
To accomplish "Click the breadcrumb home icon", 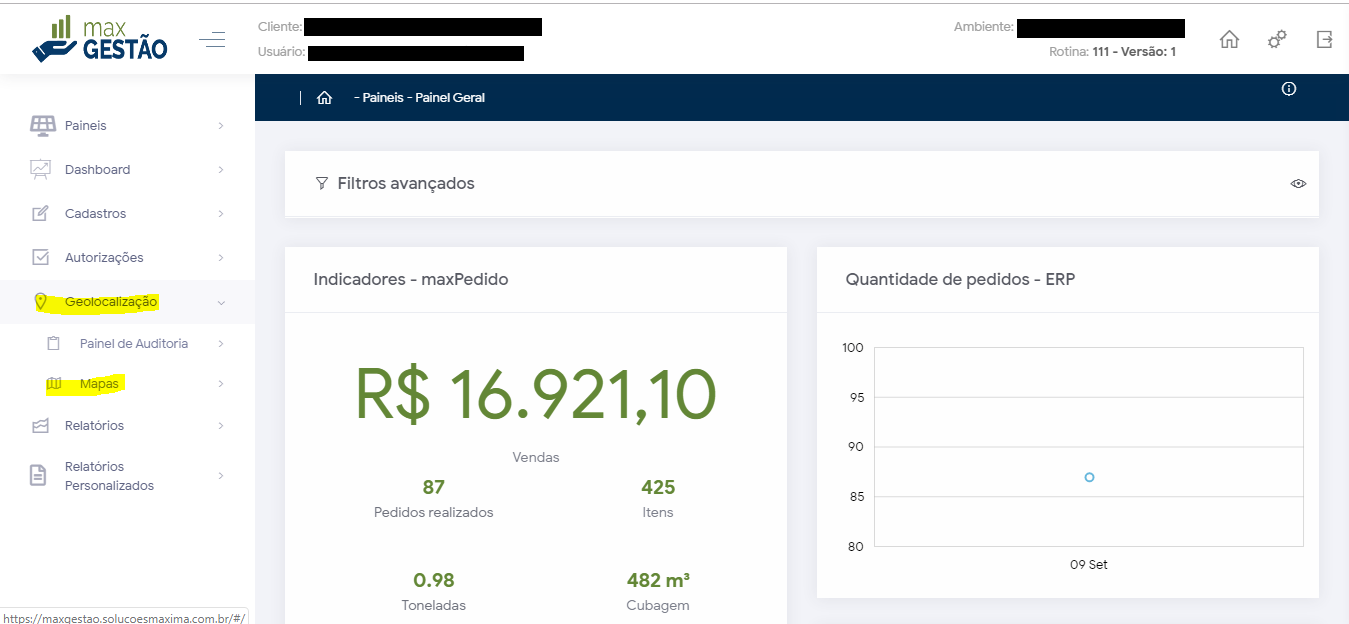I will [x=324, y=98].
